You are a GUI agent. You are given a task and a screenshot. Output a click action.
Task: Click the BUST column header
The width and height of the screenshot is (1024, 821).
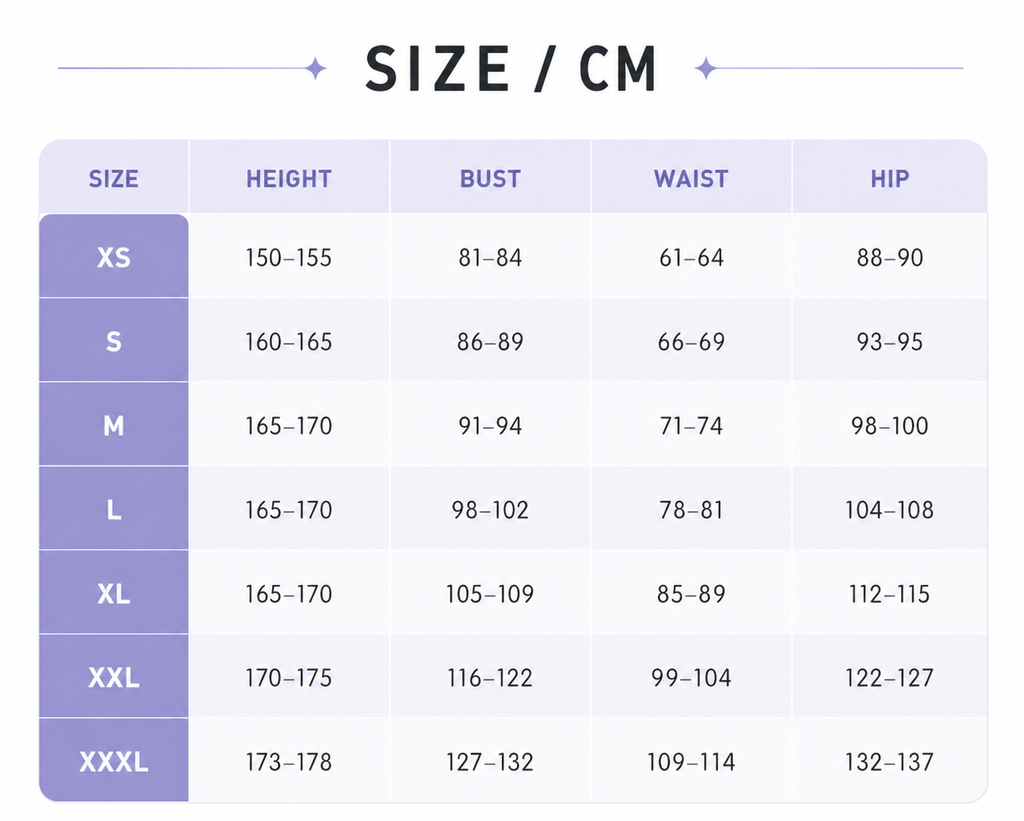point(490,179)
